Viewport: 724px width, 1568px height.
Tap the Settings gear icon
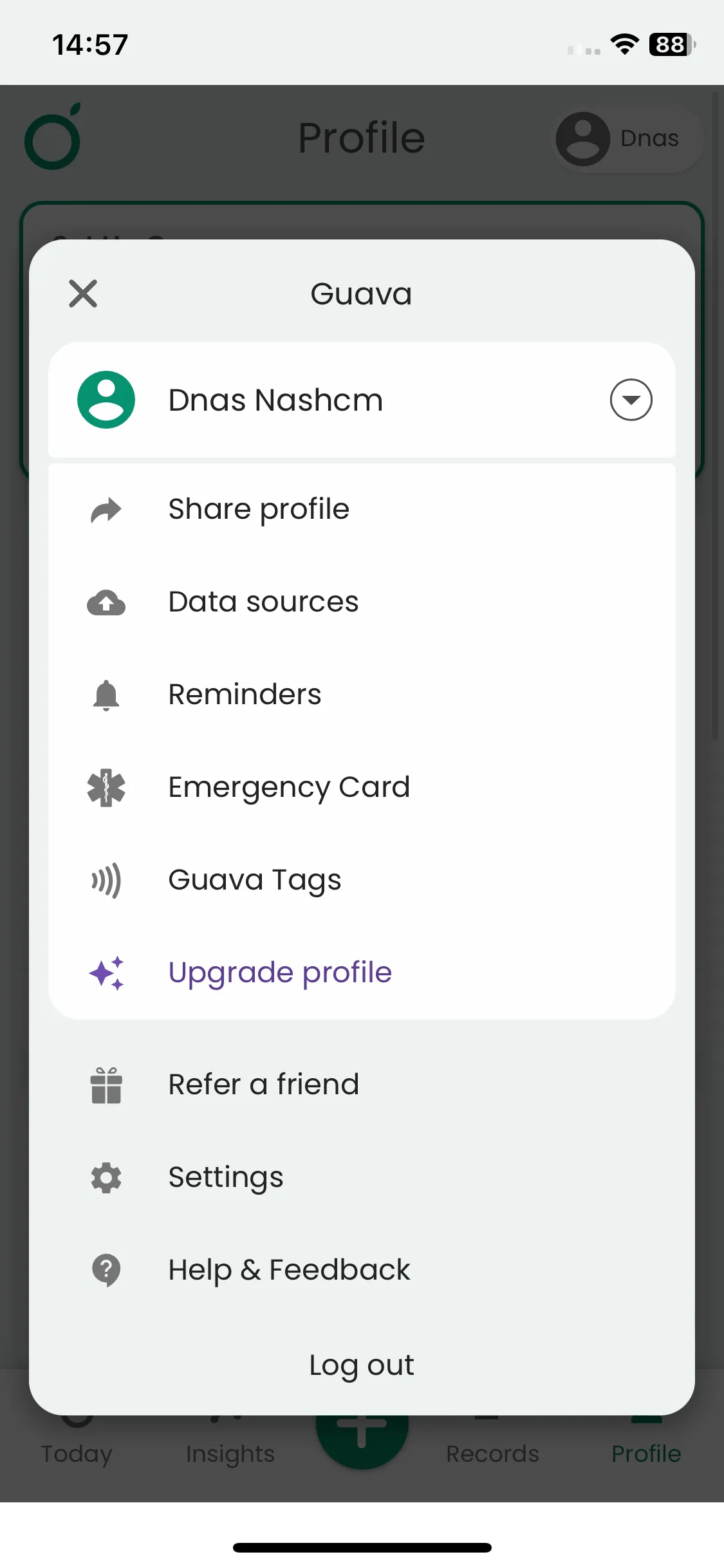pyautogui.click(x=106, y=1178)
